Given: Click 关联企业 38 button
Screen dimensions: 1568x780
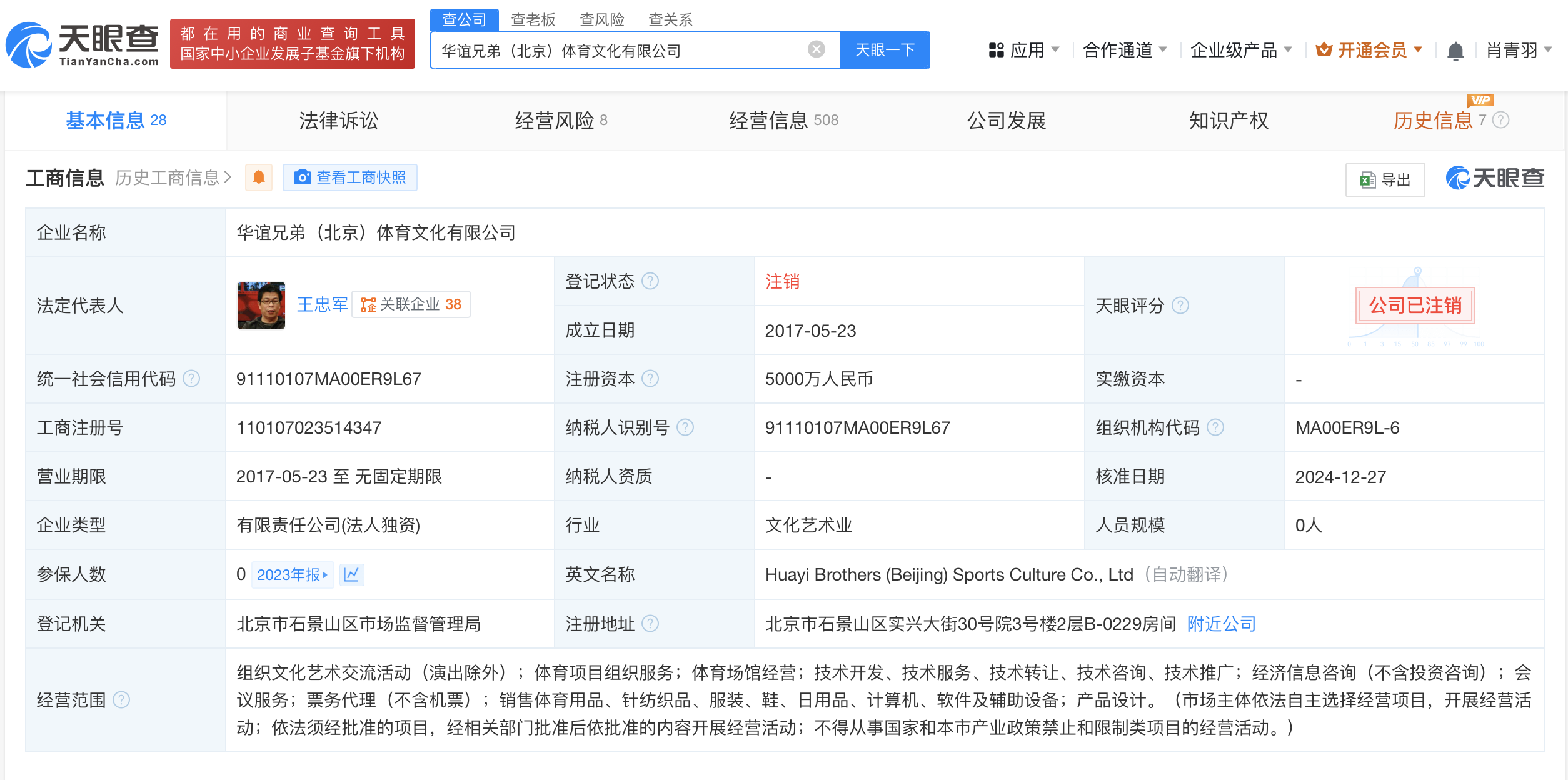Looking at the screenshot, I should click(411, 304).
